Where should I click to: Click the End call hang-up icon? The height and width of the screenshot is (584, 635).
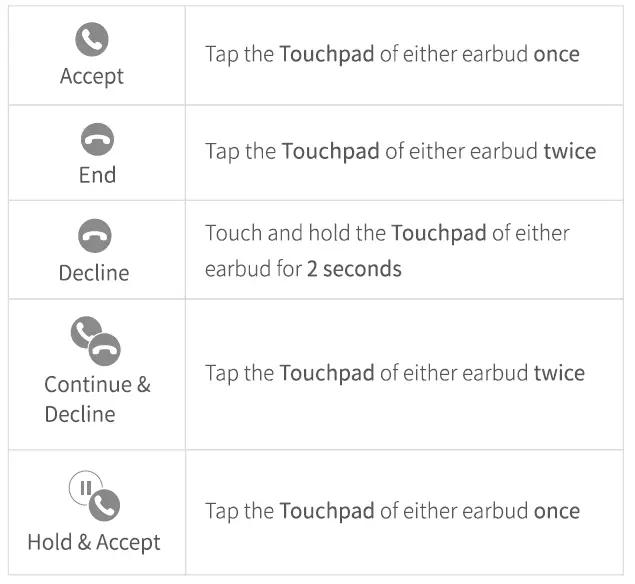(x=97, y=138)
